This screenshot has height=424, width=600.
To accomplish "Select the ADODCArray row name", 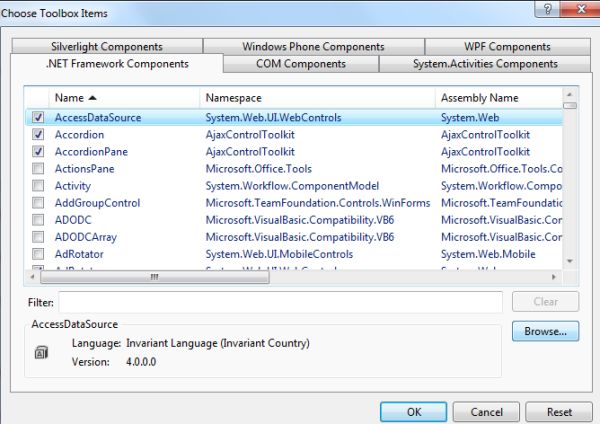I will pyautogui.click(x=86, y=237).
